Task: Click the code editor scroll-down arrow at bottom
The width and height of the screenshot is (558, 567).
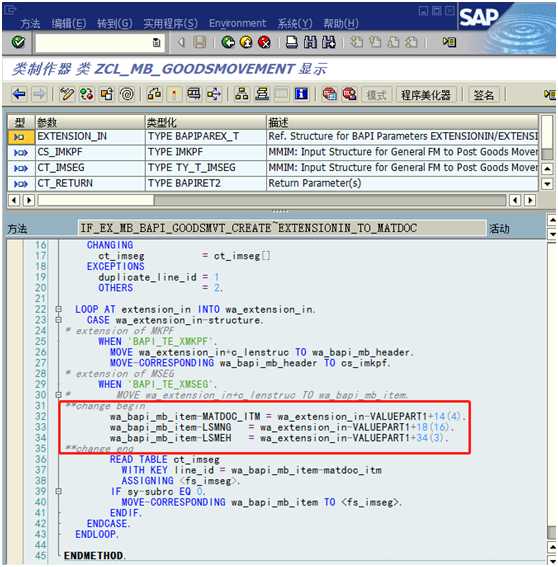Action: [x=552, y=561]
